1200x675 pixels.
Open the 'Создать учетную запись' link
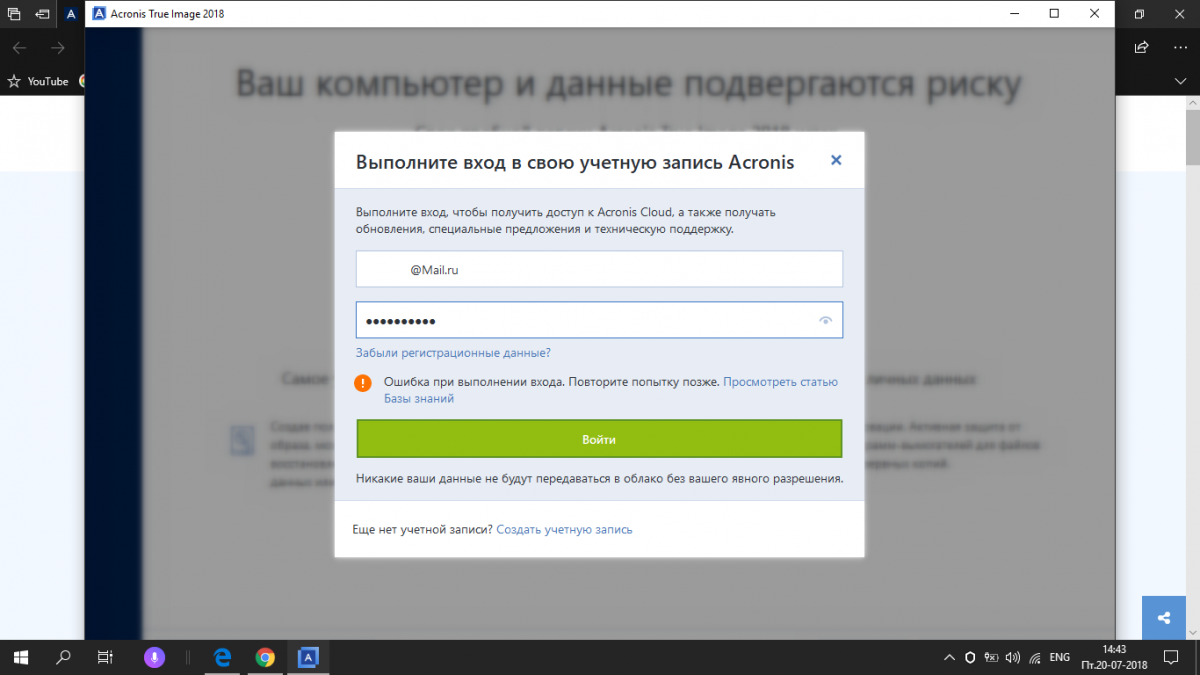564,529
